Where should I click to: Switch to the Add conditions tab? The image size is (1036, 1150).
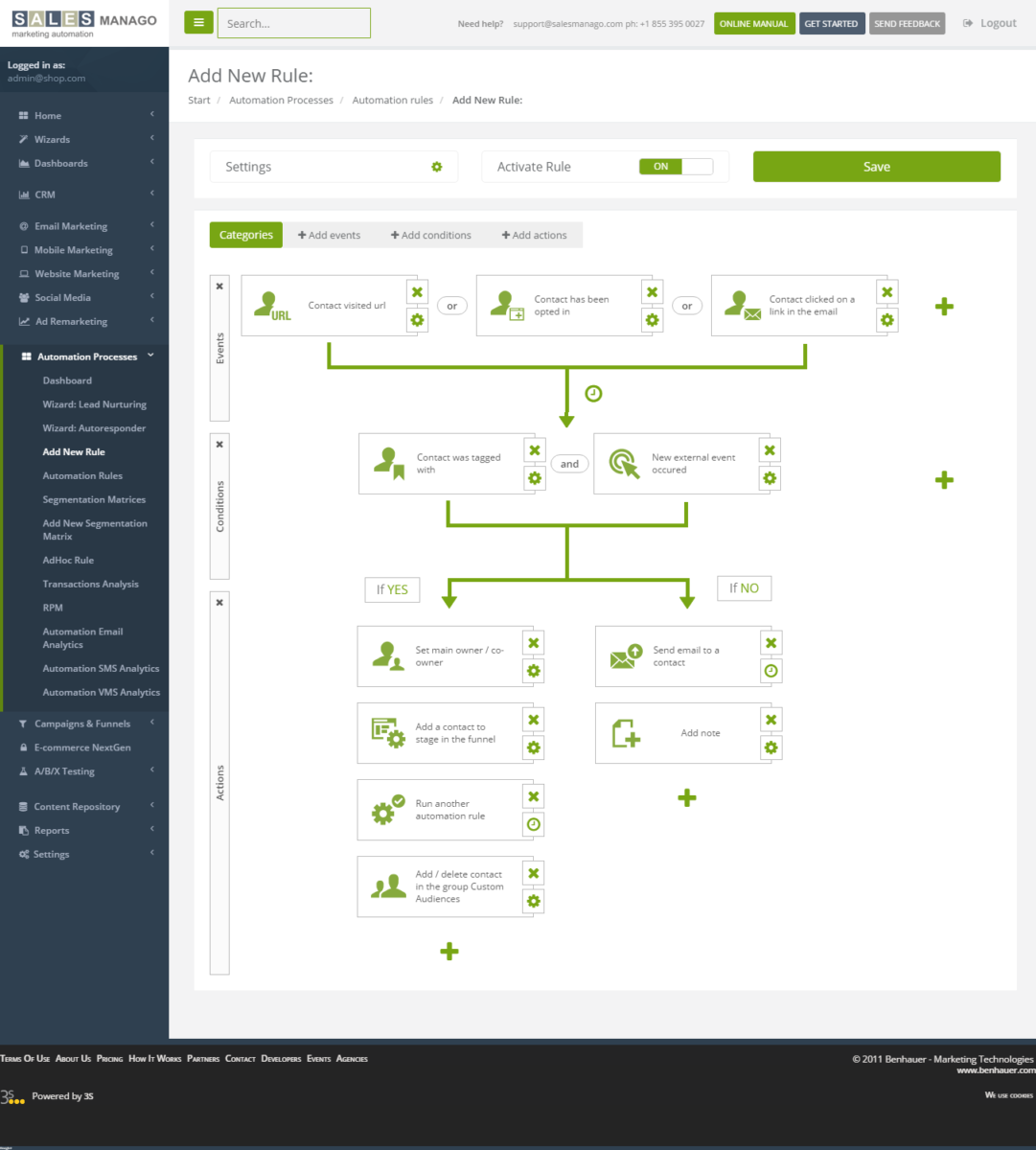tap(431, 235)
